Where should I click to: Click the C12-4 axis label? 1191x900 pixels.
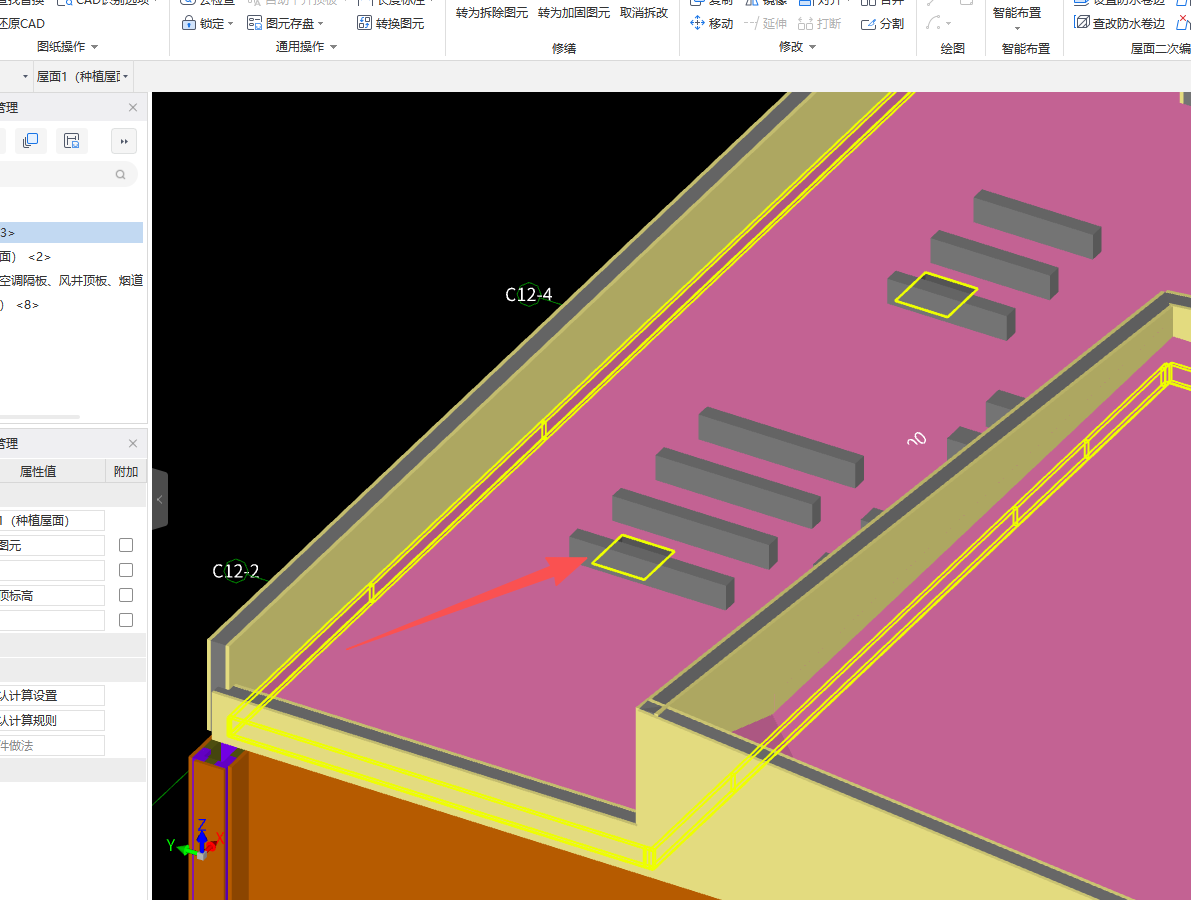529,295
